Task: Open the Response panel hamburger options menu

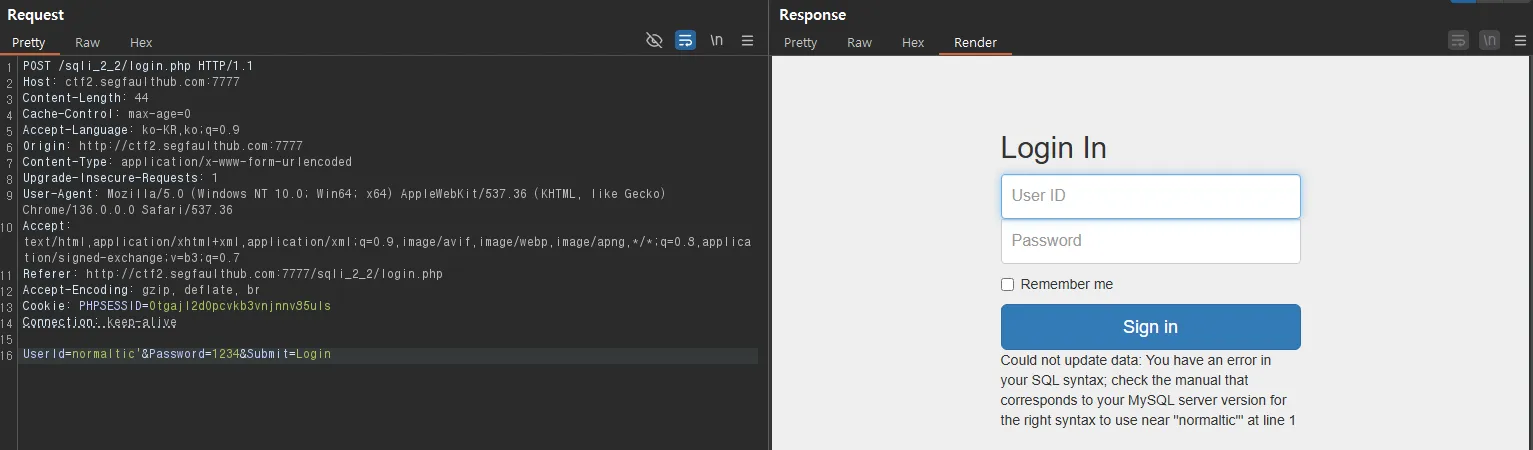Action: coord(1521,41)
